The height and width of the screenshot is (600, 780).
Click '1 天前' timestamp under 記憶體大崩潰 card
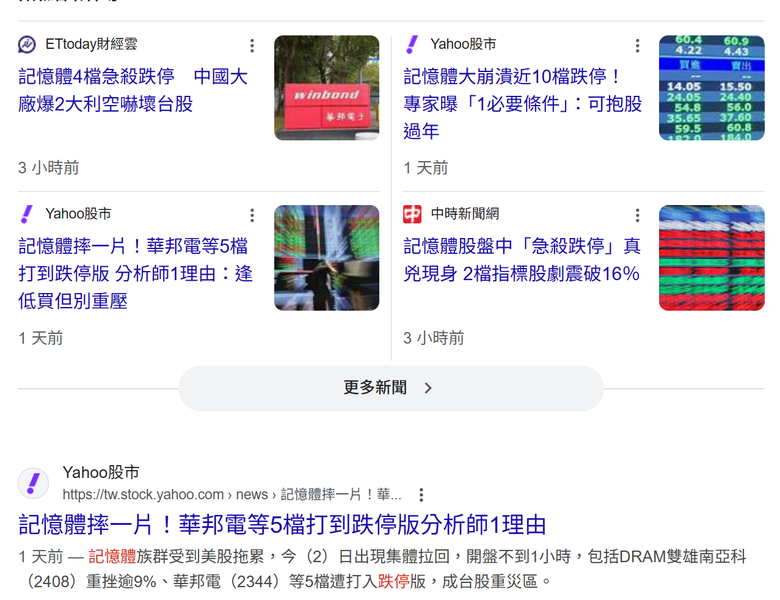tap(426, 168)
